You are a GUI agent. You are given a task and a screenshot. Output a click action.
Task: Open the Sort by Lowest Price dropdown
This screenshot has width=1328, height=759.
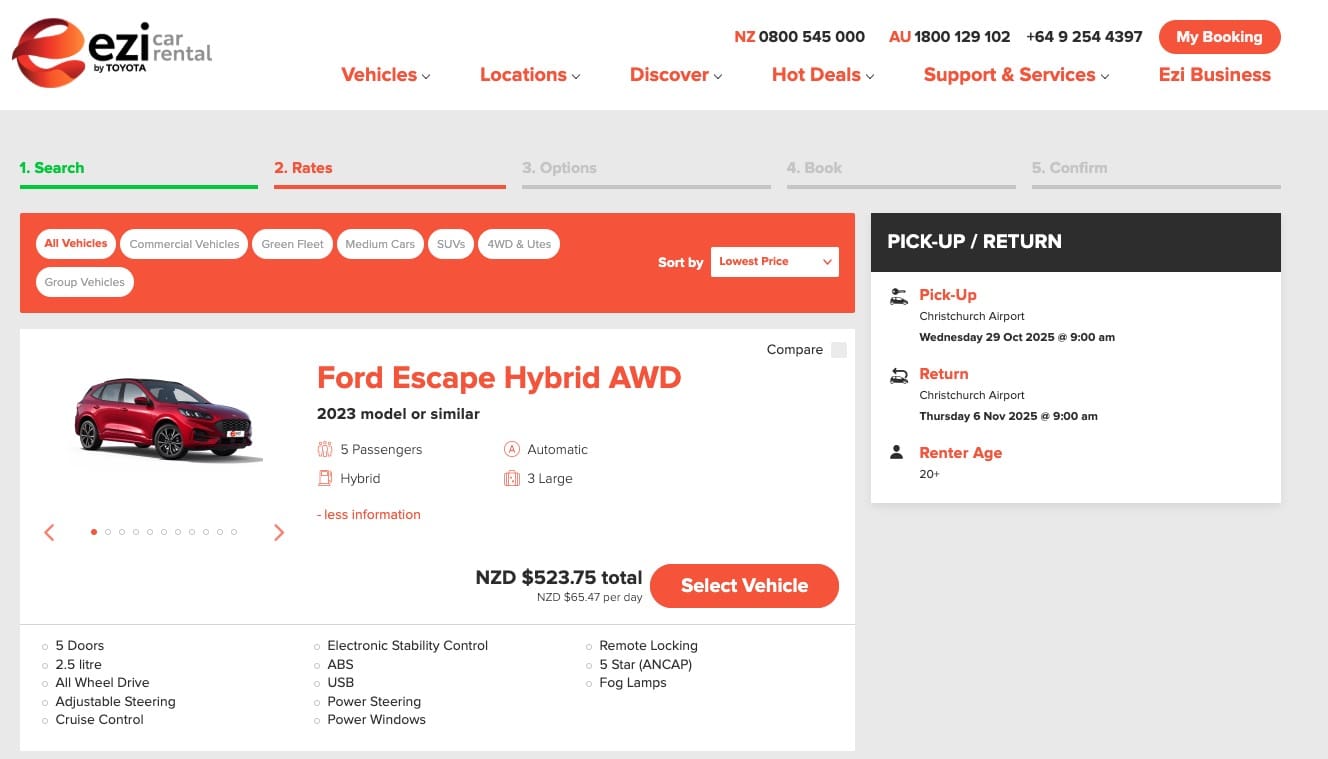point(774,262)
